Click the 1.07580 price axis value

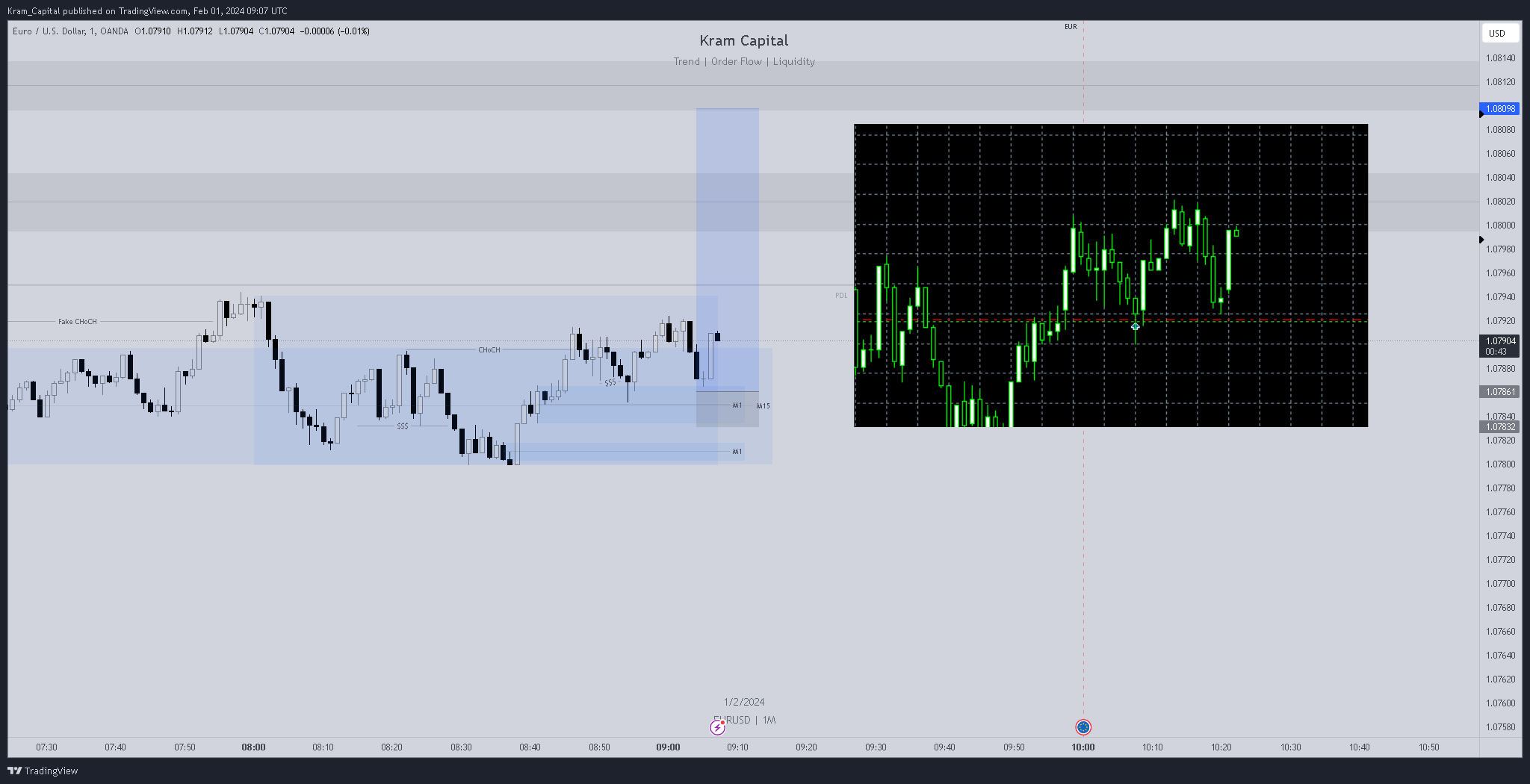[1500, 727]
